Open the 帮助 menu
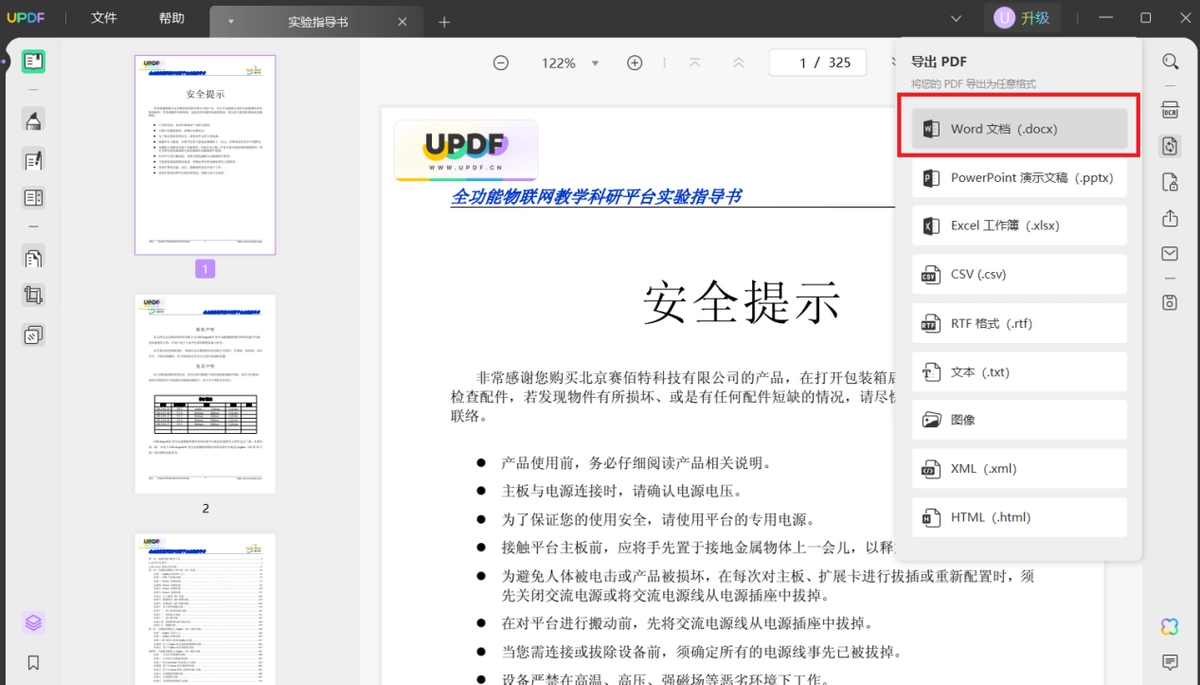Viewport: 1200px width, 685px height. 171,18
